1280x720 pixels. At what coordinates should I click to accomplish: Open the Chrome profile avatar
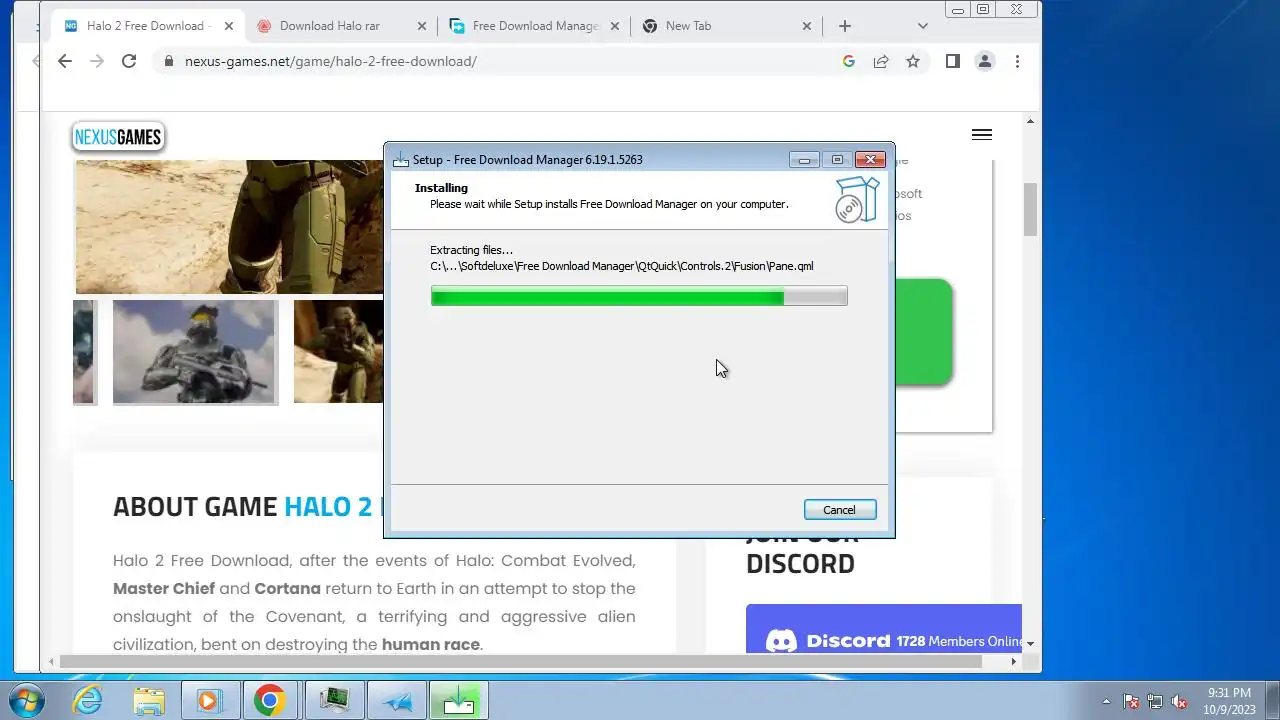[x=985, y=61]
